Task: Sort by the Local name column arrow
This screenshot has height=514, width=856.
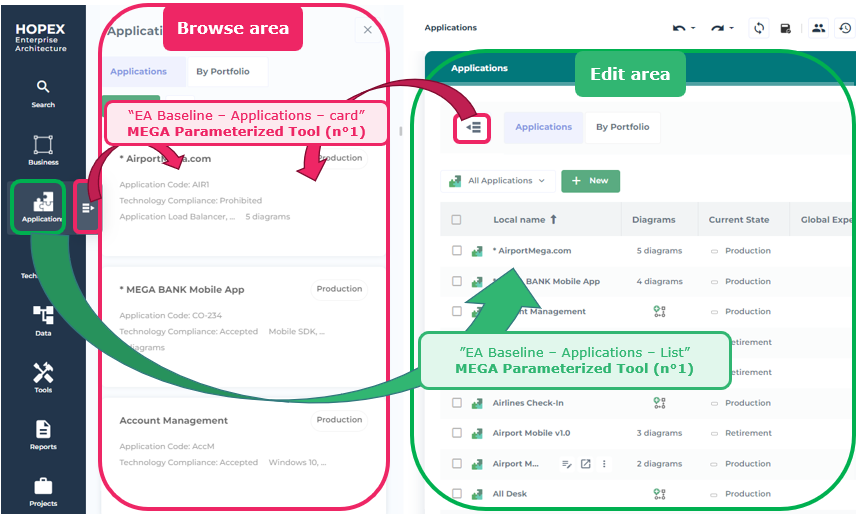Action: (x=553, y=219)
